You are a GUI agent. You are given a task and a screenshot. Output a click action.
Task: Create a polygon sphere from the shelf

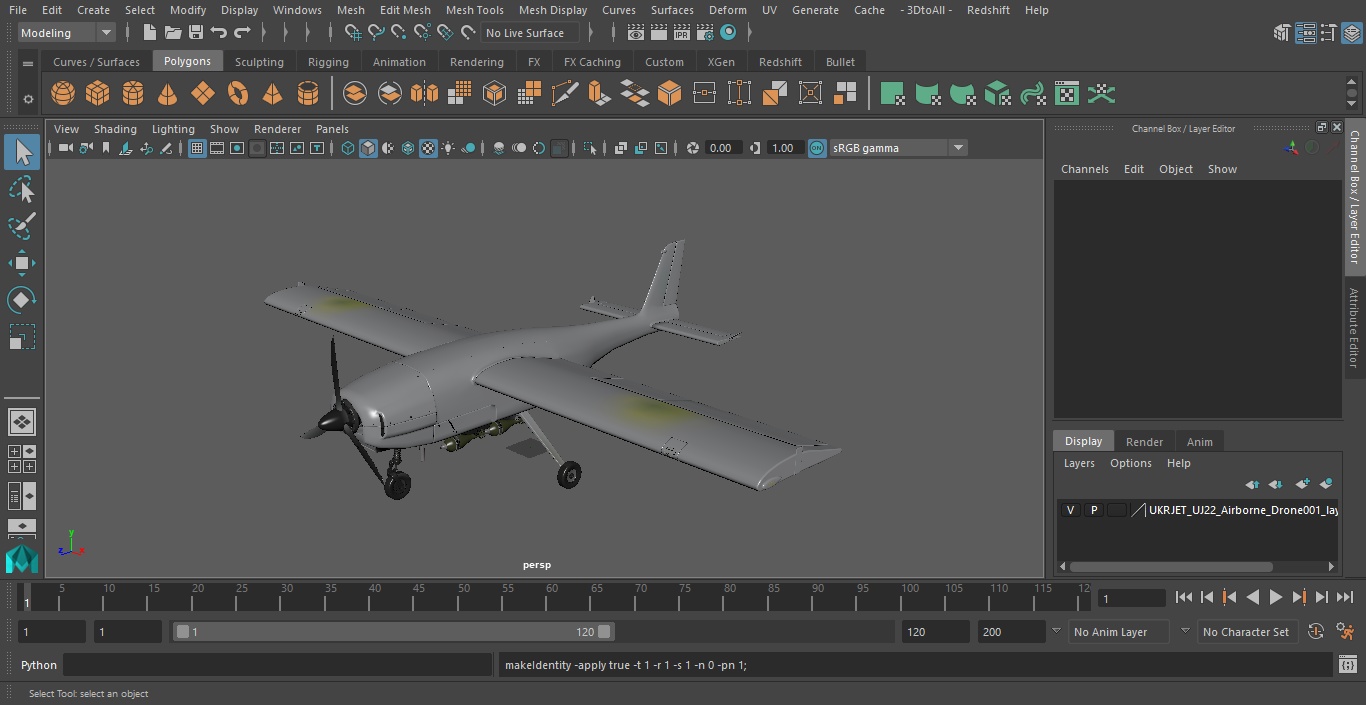(x=63, y=94)
